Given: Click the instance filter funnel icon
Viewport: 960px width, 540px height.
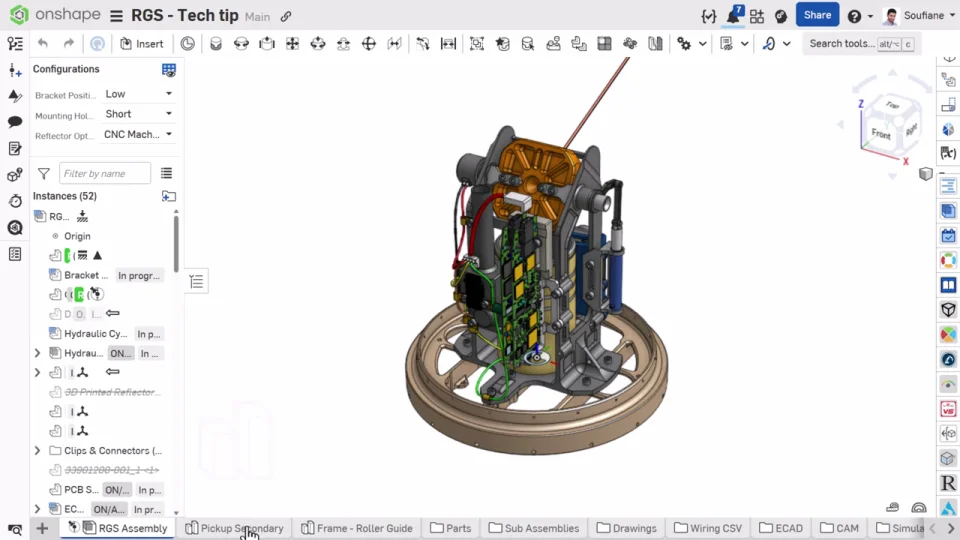Looking at the screenshot, I should pyautogui.click(x=43, y=174).
